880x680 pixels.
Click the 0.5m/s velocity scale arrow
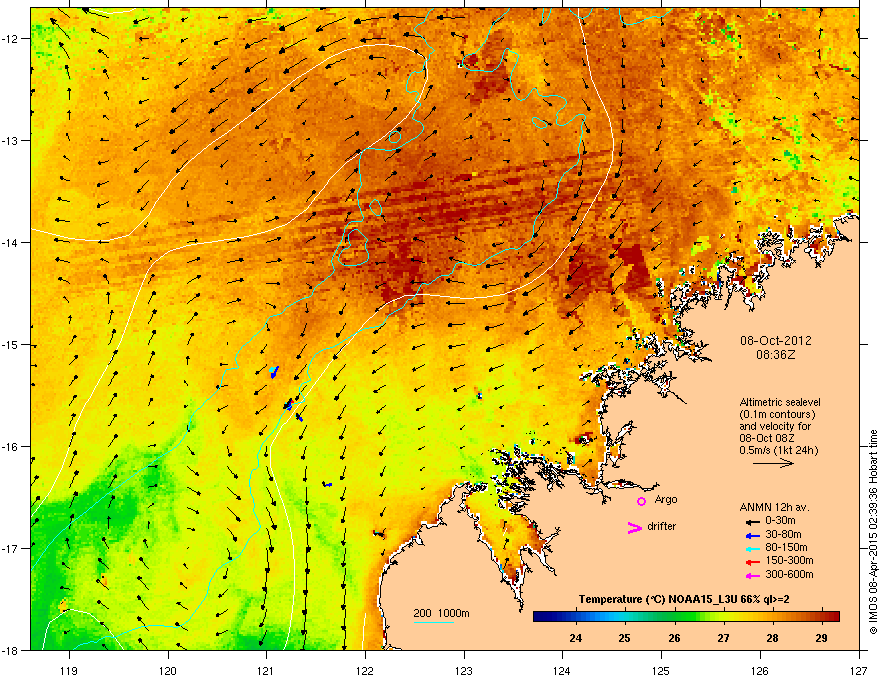773,463
